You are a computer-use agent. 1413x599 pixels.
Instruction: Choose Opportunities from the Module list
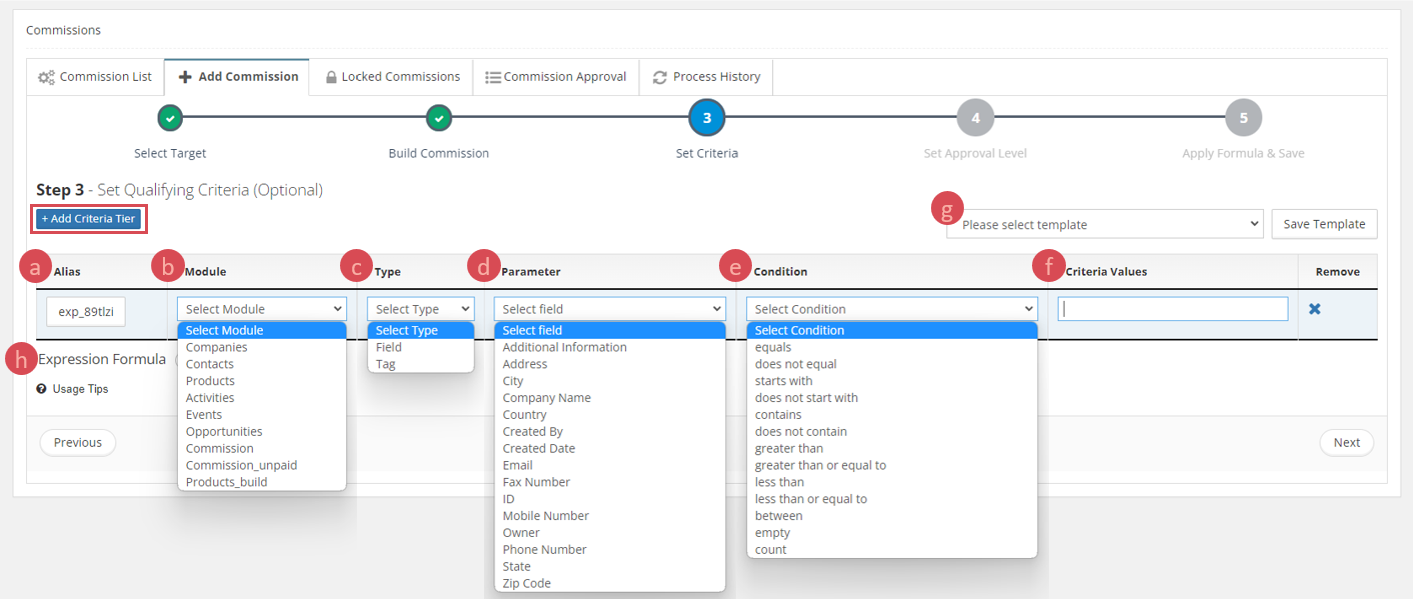(x=224, y=432)
